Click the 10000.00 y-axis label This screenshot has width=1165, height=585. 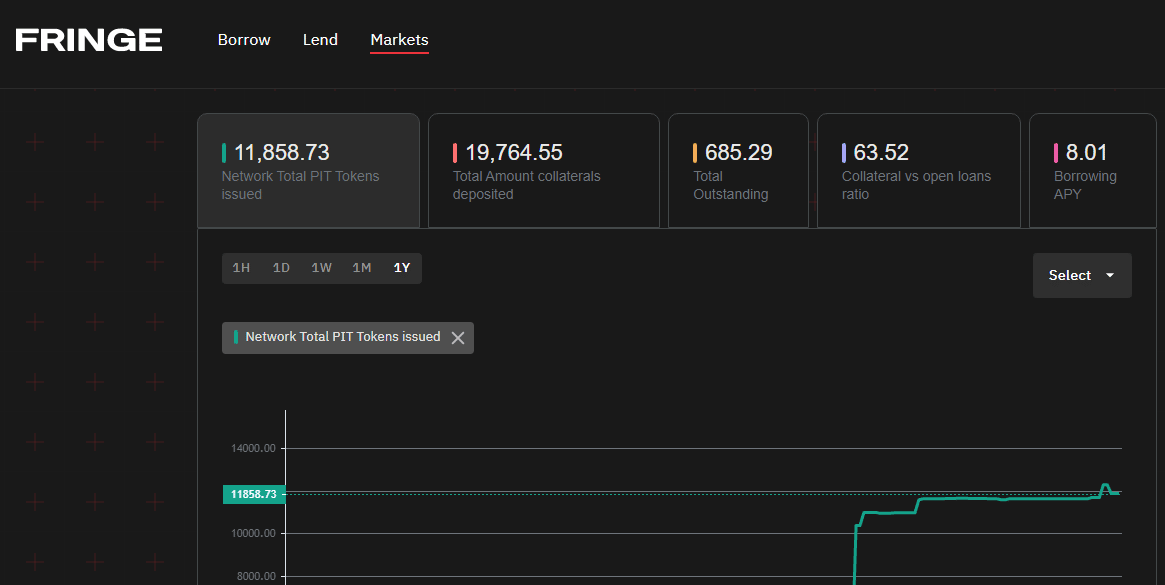click(x=253, y=534)
